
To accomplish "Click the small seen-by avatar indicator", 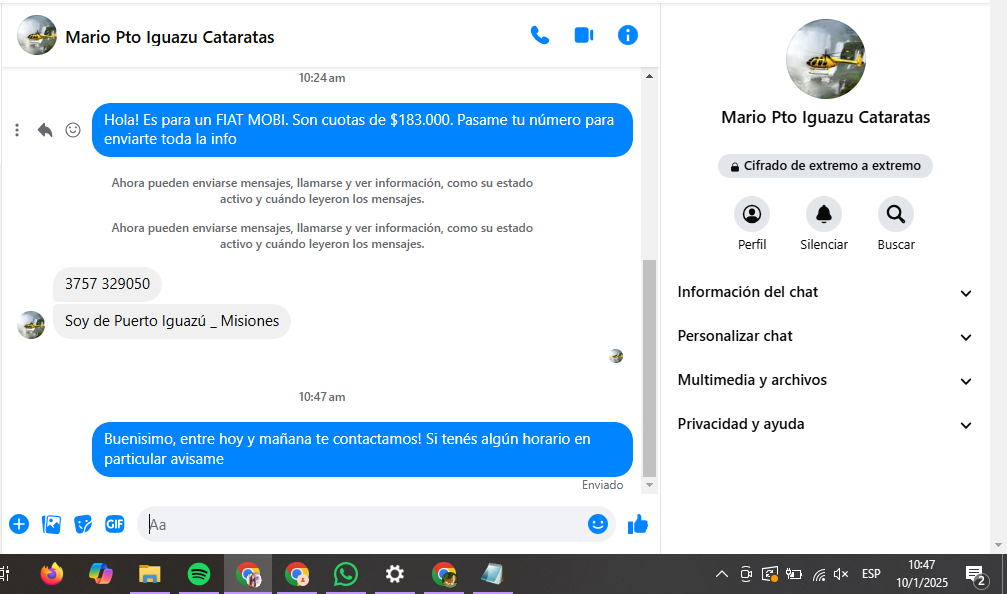I will [616, 356].
